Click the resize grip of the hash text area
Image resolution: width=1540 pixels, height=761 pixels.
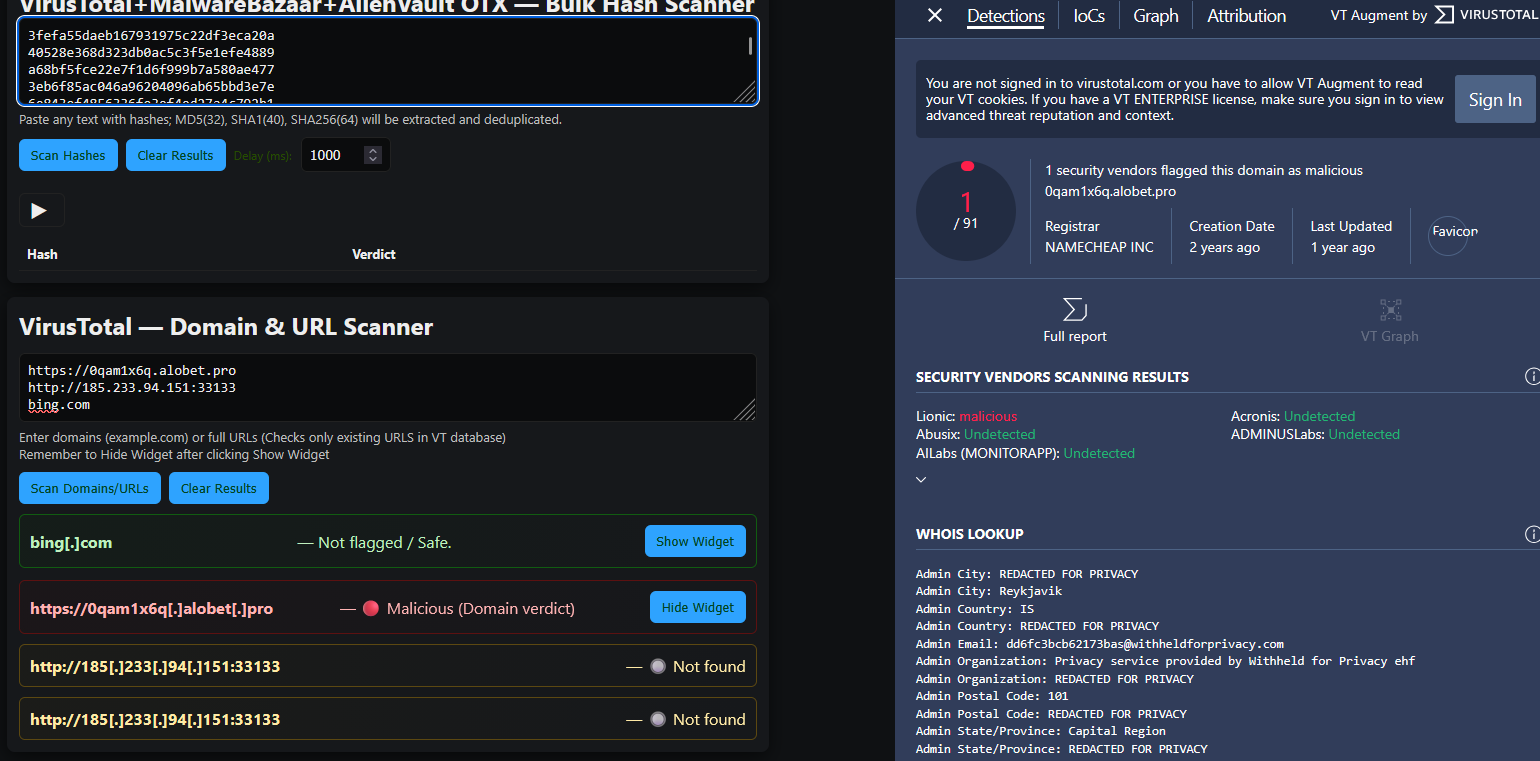pos(745,93)
